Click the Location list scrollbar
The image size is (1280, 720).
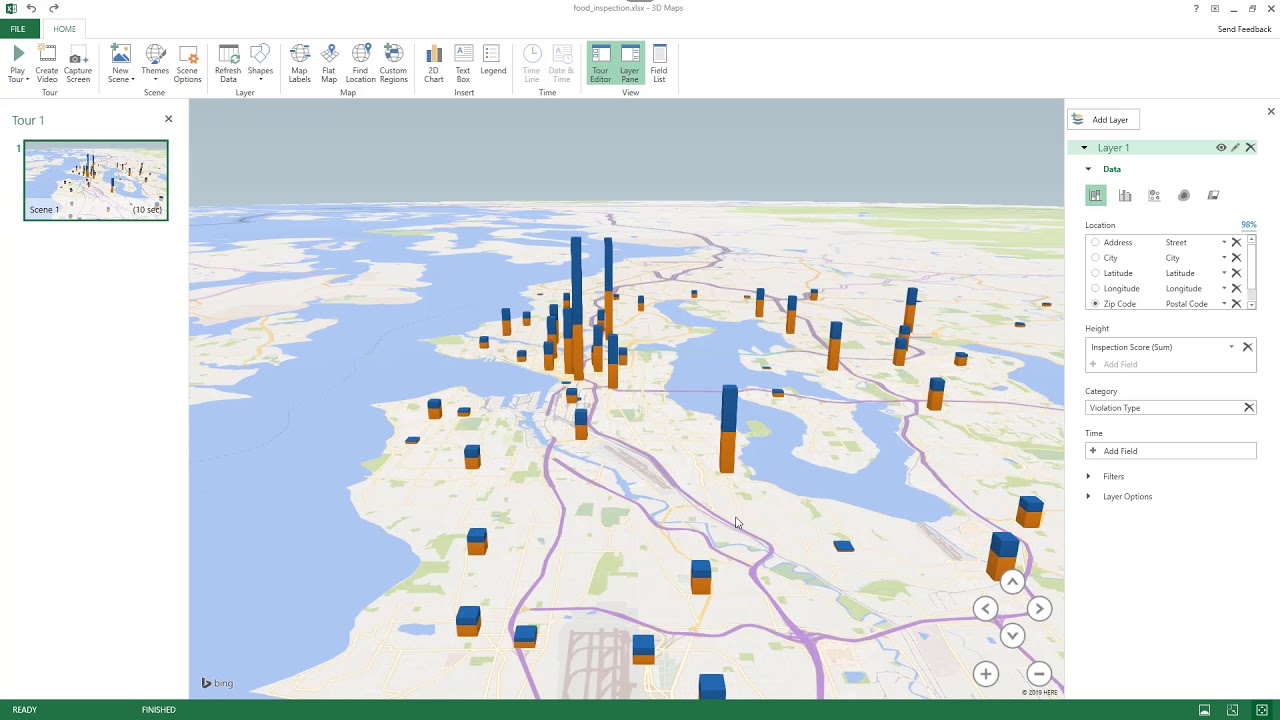(x=1251, y=272)
